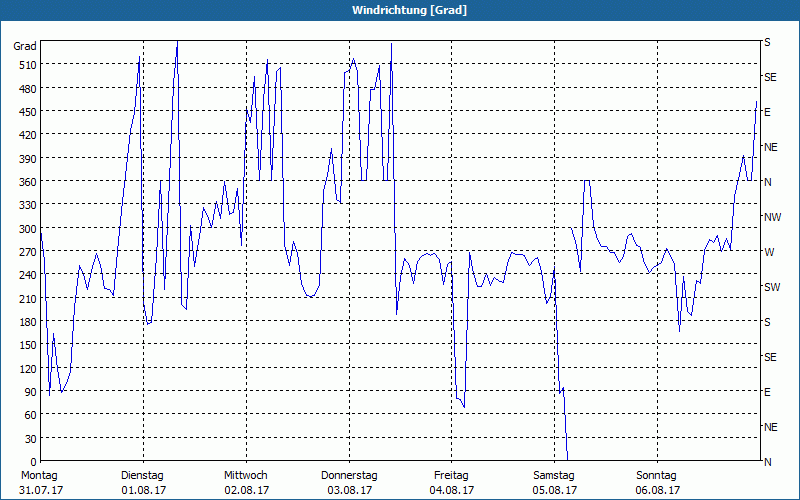Click the 'NE' compass label between 390 and 420
This screenshot has width=800, height=500.
coord(771,147)
